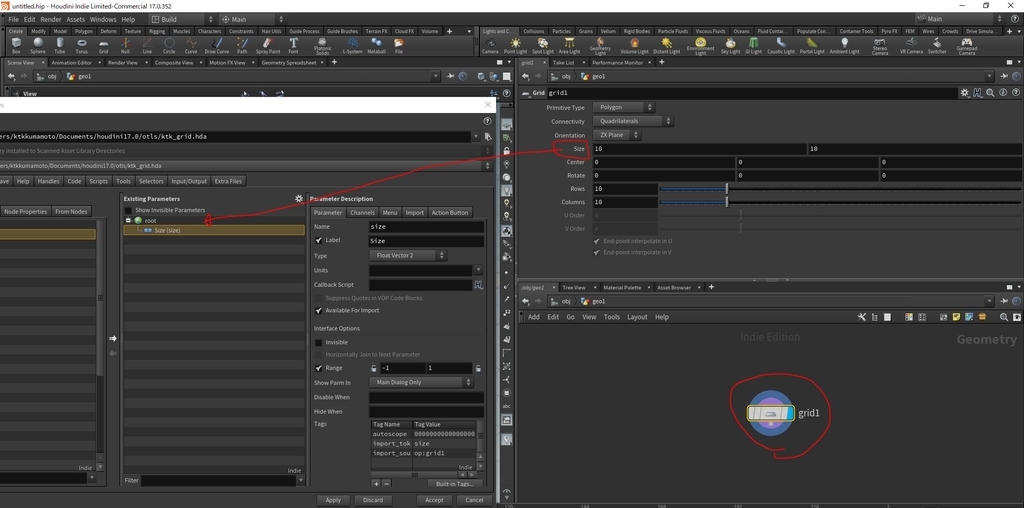
Task: Click the Discard button
Action: pyautogui.click(x=373, y=500)
